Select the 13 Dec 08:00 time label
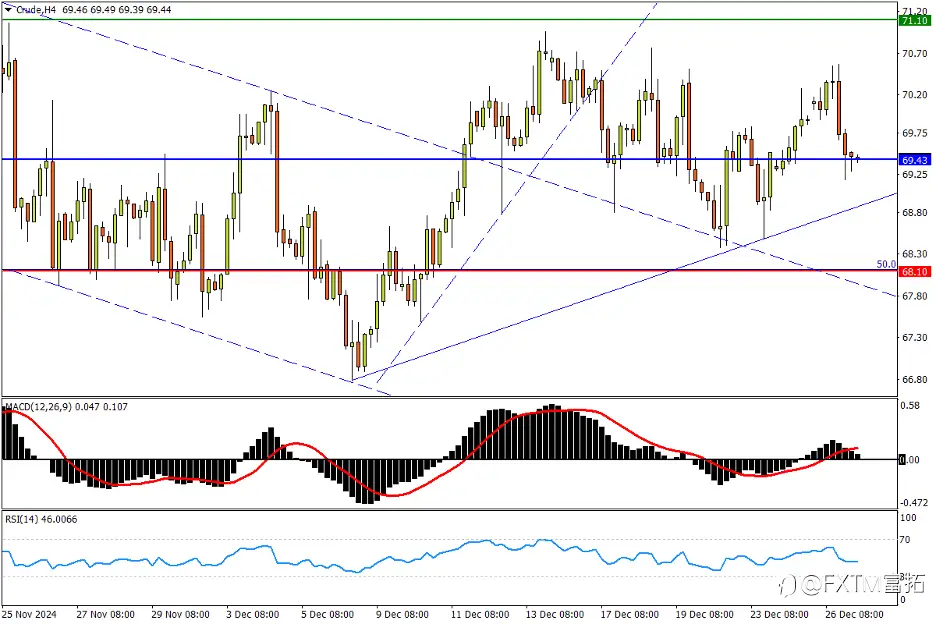Image resolution: width=936 pixels, height=624 pixels. [555, 614]
